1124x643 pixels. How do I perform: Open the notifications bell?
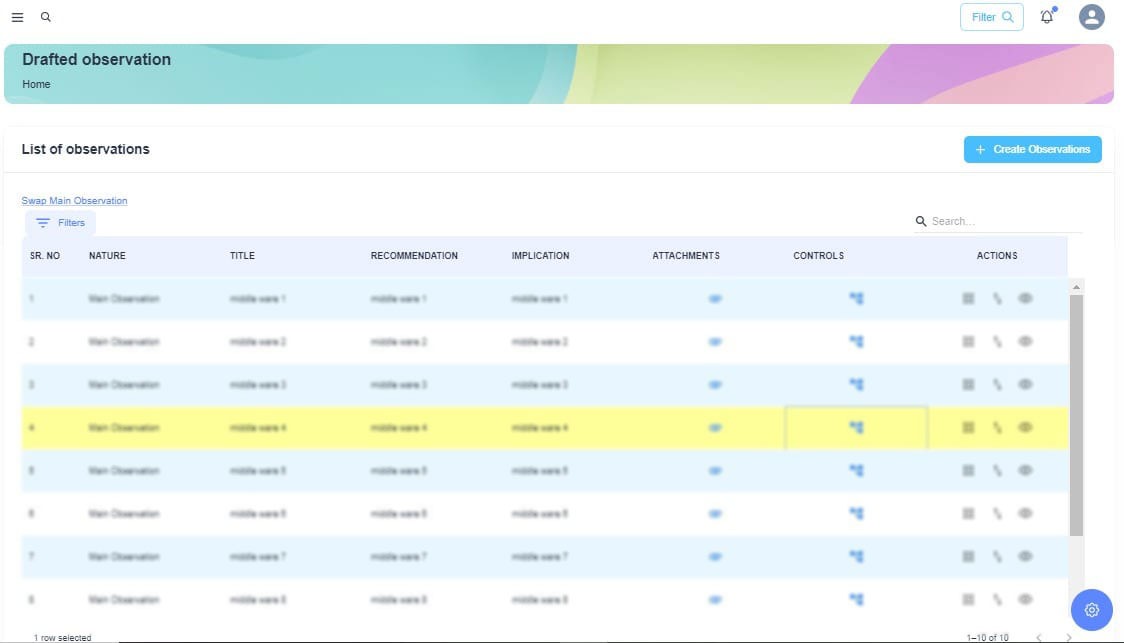pyautogui.click(x=1047, y=17)
